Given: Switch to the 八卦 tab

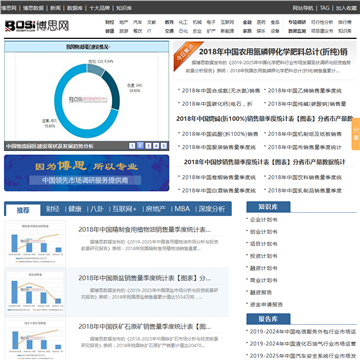Looking at the screenshot, I should pyautogui.click(x=97, y=209).
